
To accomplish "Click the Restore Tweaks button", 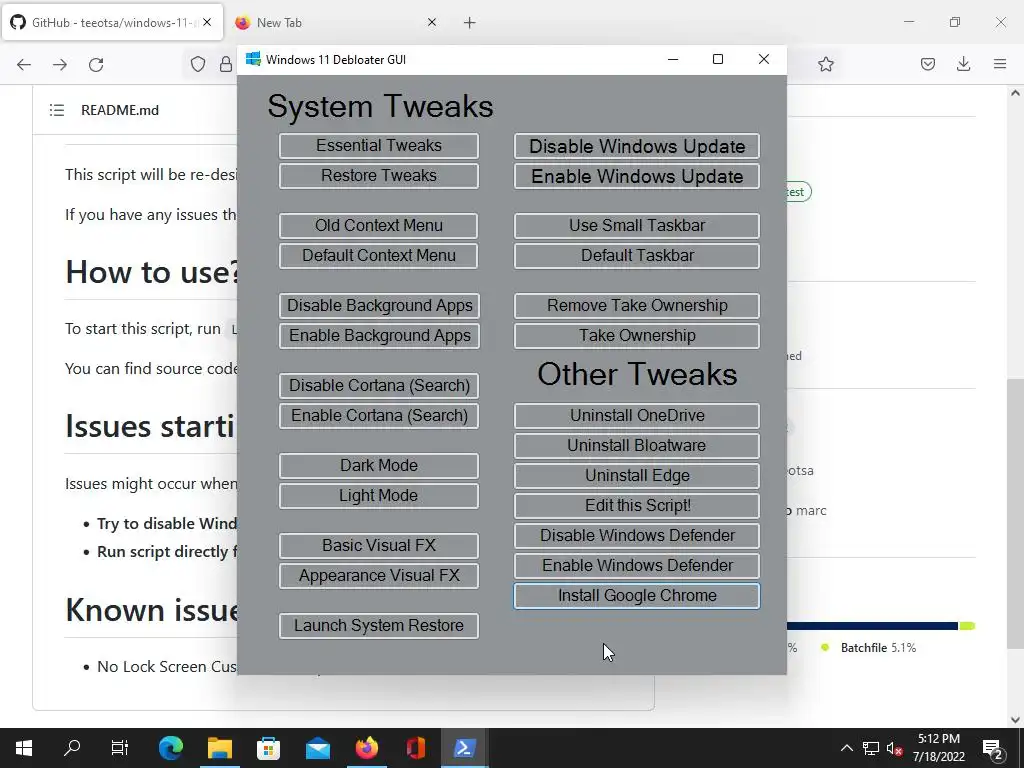I will coord(379,176).
